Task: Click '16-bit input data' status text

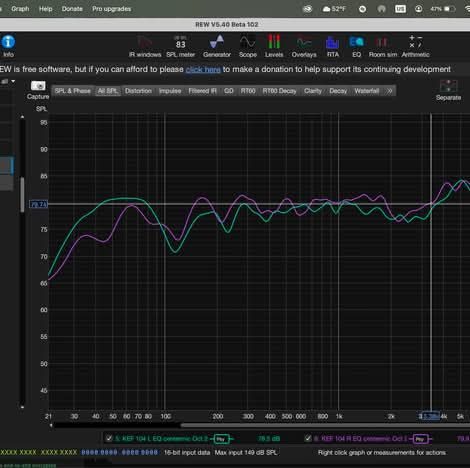Action: (x=187, y=453)
